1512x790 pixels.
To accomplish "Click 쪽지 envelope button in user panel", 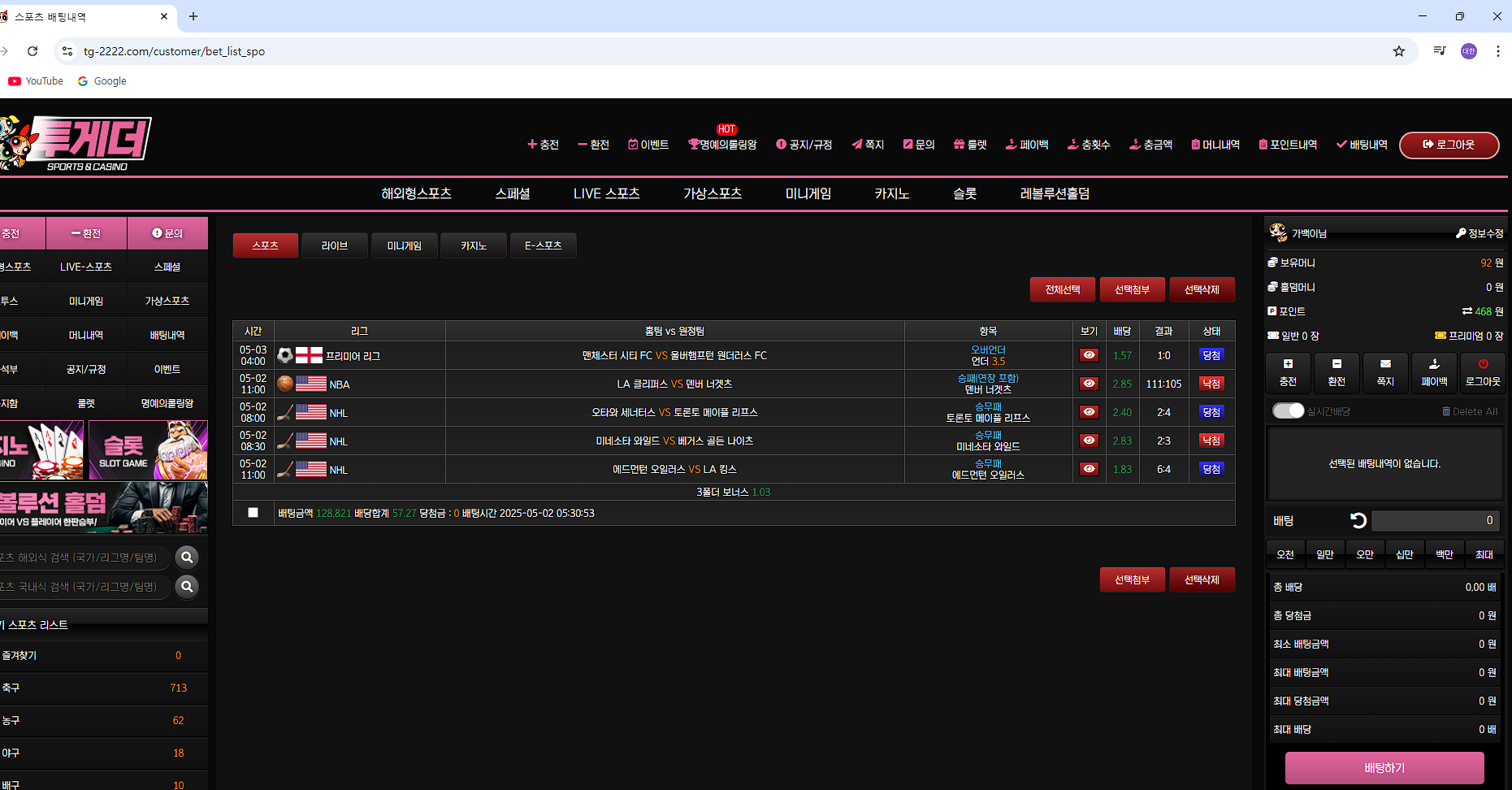I will [1385, 372].
